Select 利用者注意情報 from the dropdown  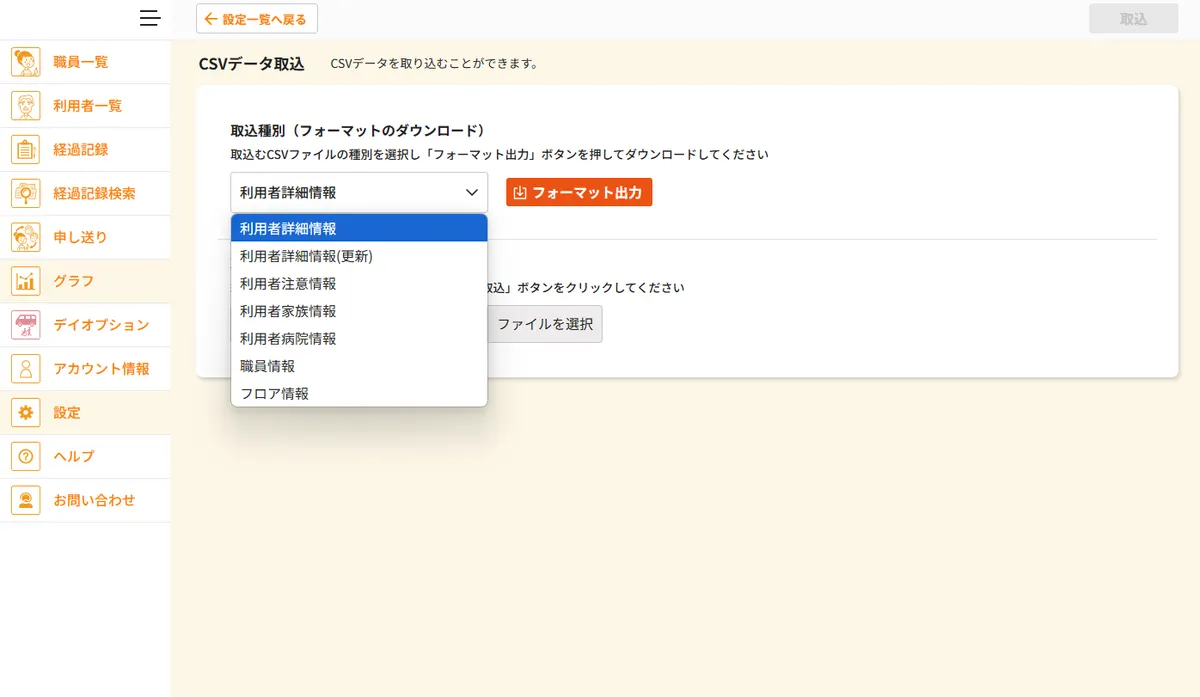click(359, 284)
